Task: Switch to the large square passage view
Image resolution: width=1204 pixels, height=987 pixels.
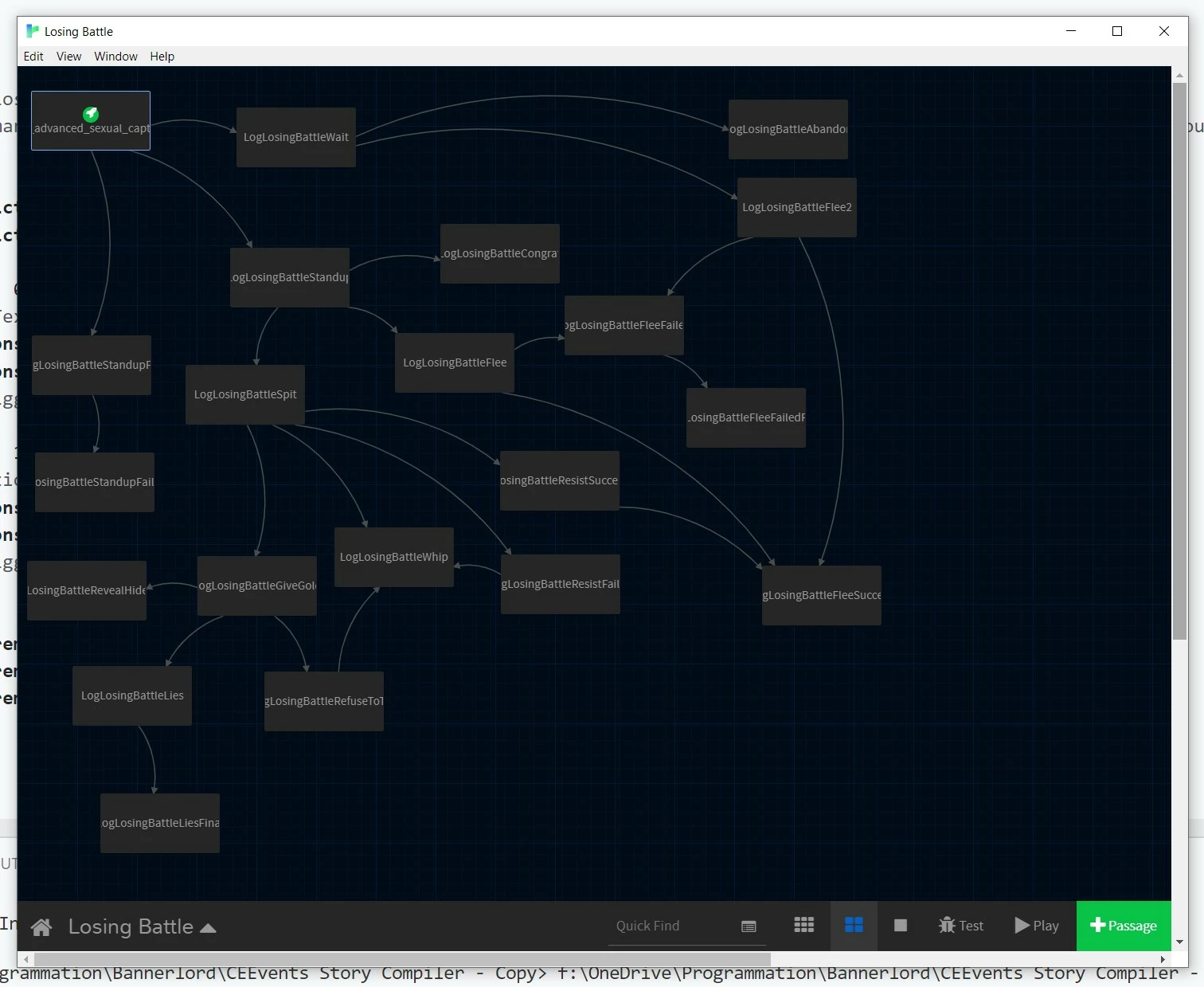Action: [901, 925]
